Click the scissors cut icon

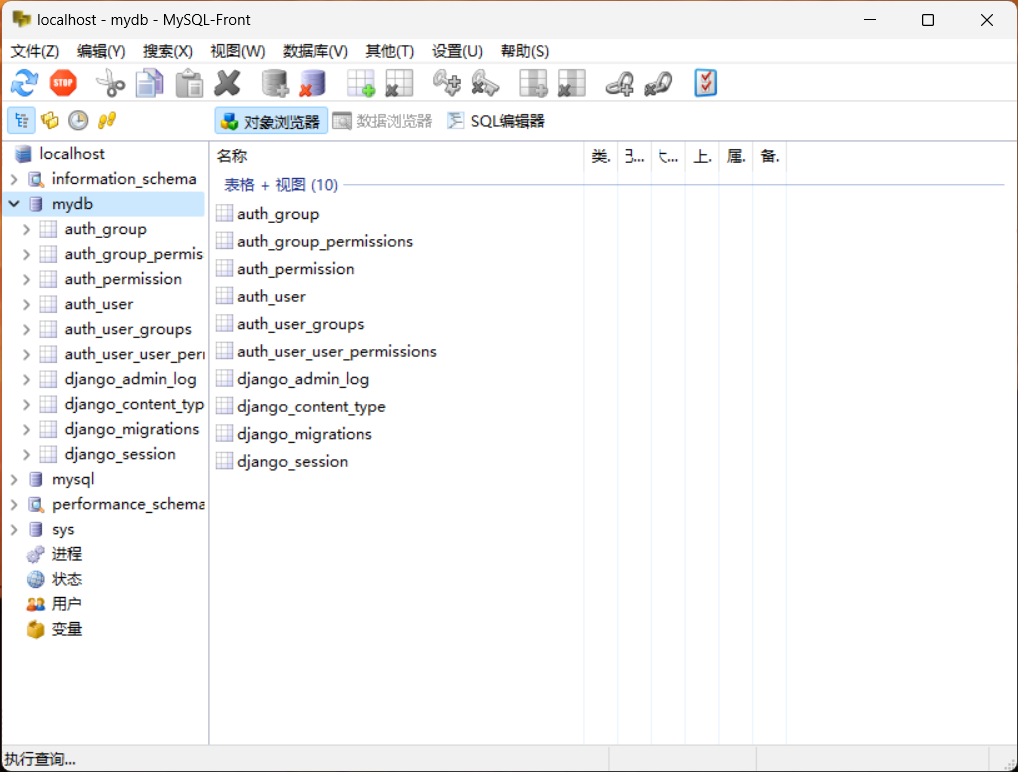tap(110, 83)
